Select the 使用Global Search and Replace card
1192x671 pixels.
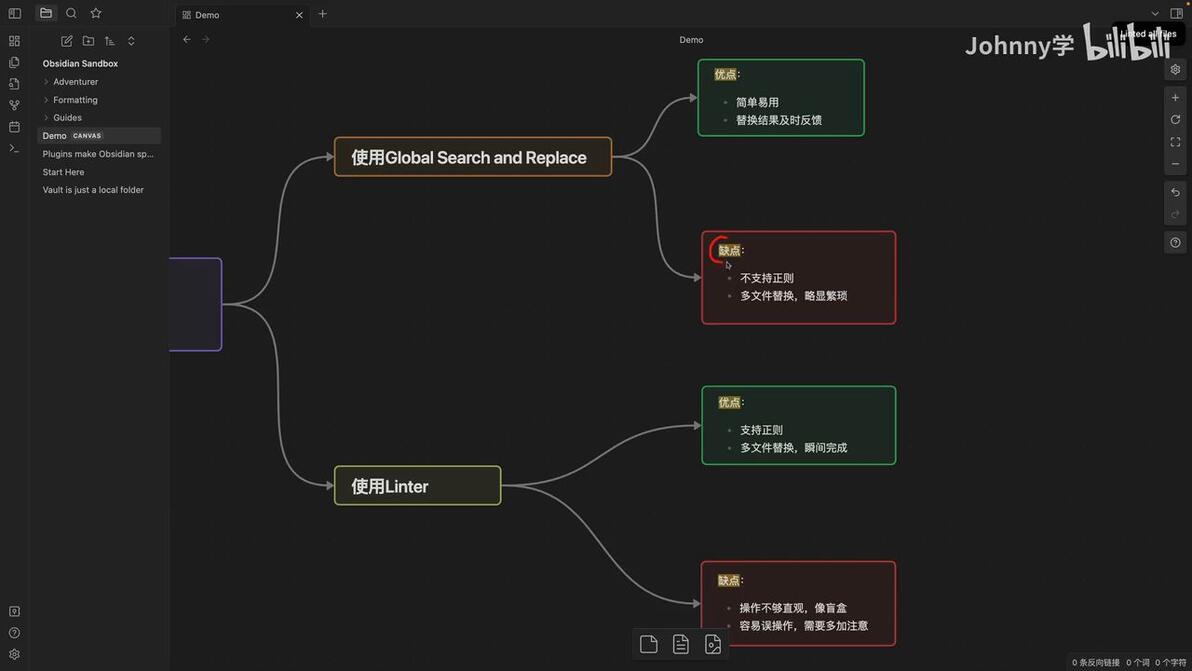tap(473, 157)
